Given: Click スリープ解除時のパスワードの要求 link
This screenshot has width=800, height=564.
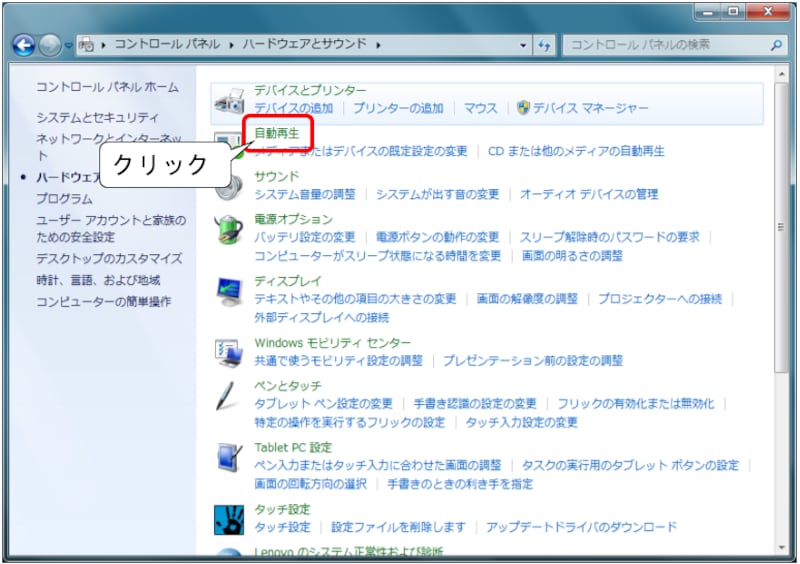Looking at the screenshot, I should click(610, 237).
